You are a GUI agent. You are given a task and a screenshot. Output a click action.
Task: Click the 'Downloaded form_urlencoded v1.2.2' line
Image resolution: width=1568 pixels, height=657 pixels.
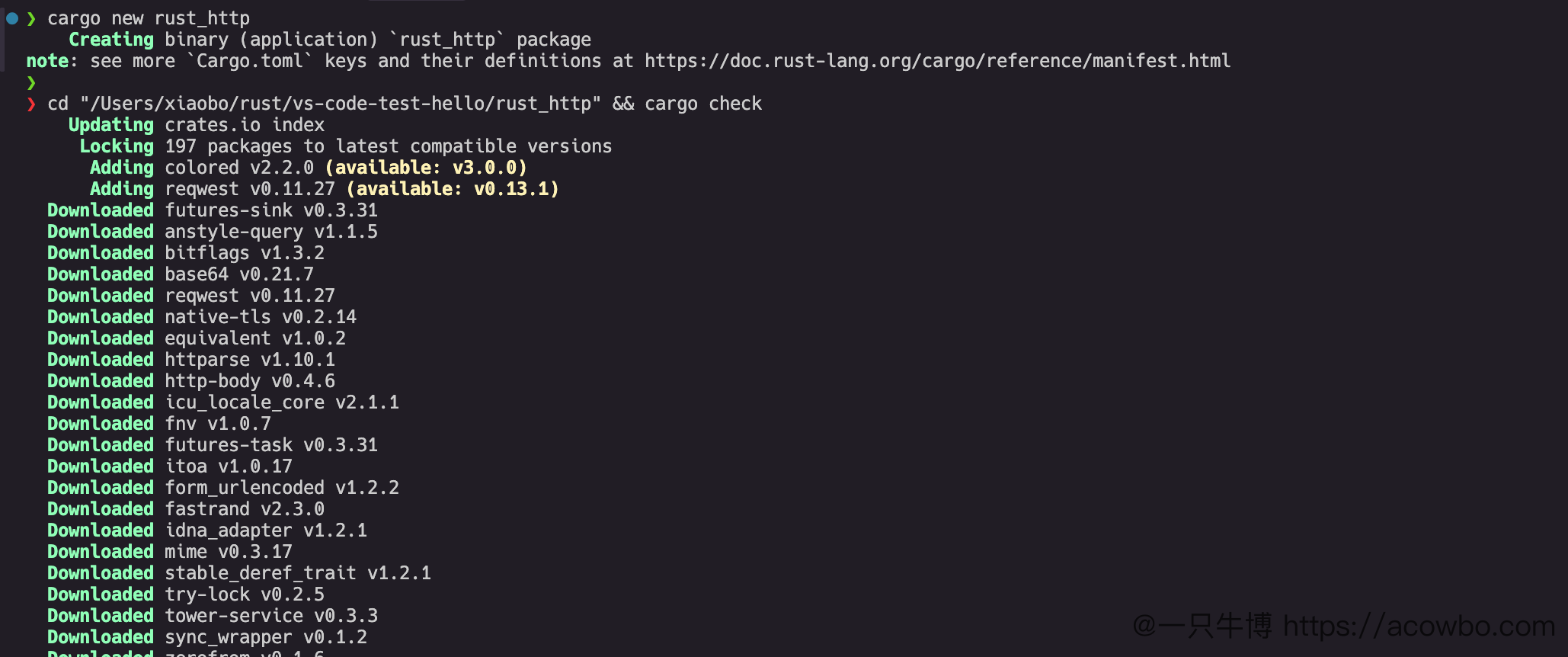(x=223, y=488)
